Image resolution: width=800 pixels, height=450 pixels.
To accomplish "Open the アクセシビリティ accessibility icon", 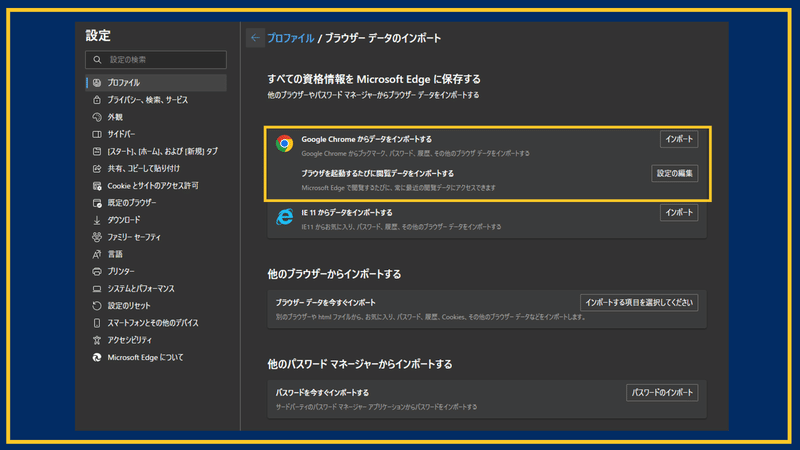I will point(97,340).
